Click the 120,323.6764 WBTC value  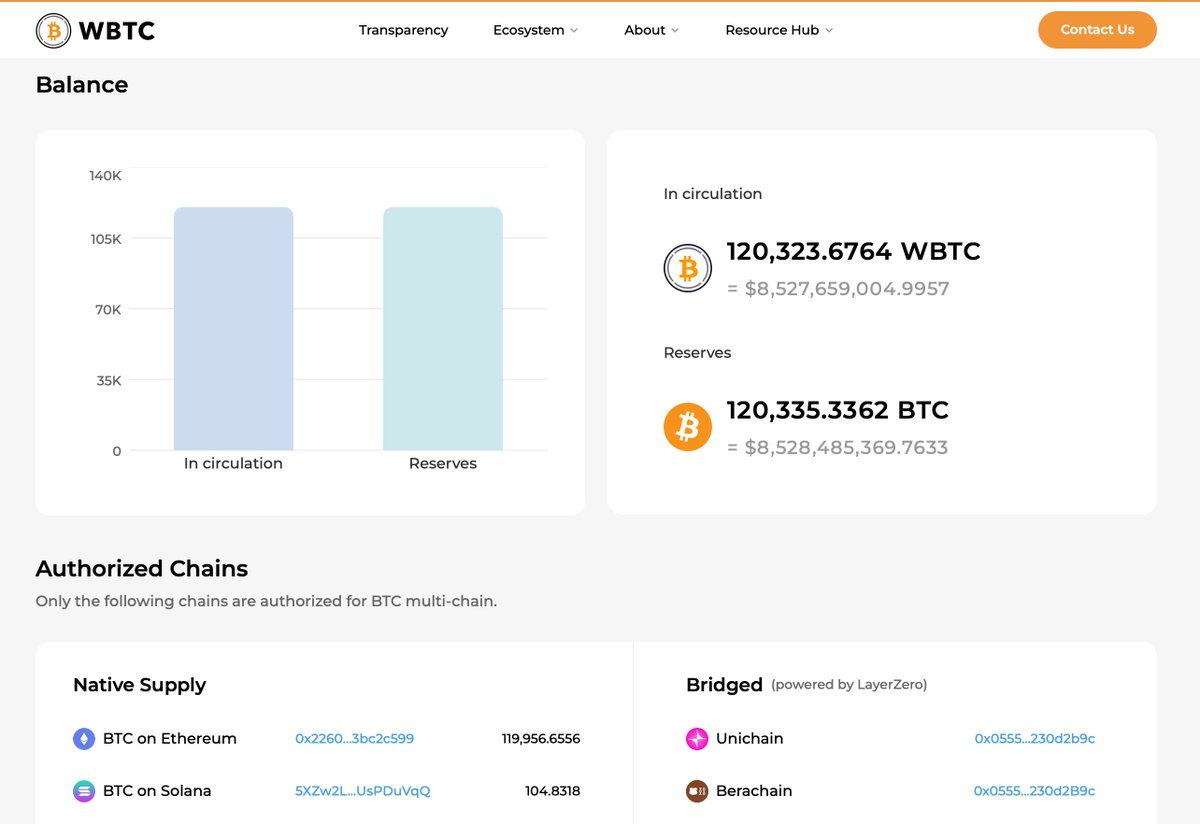(854, 251)
